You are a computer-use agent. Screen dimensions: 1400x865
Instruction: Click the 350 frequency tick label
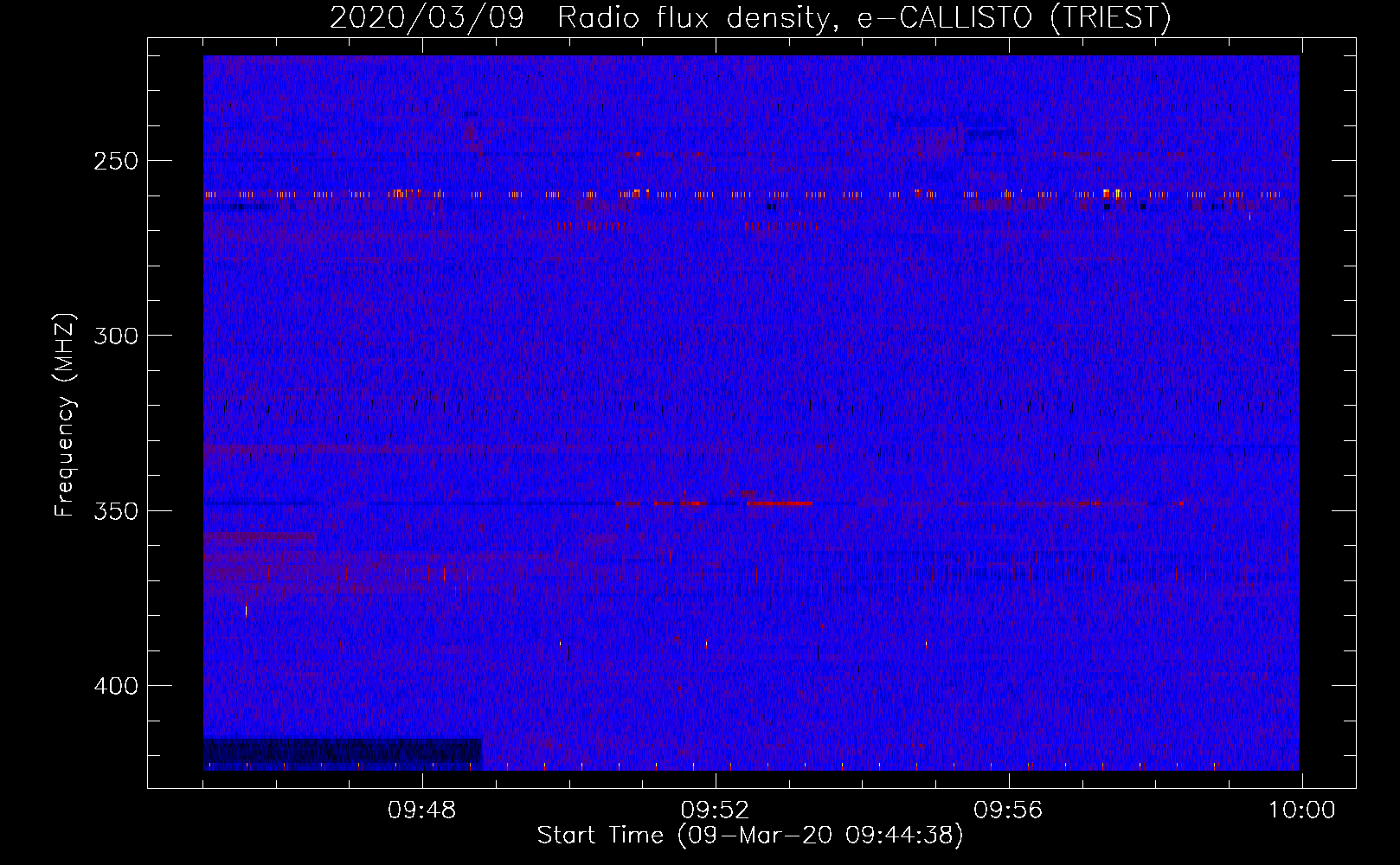point(115,510)
